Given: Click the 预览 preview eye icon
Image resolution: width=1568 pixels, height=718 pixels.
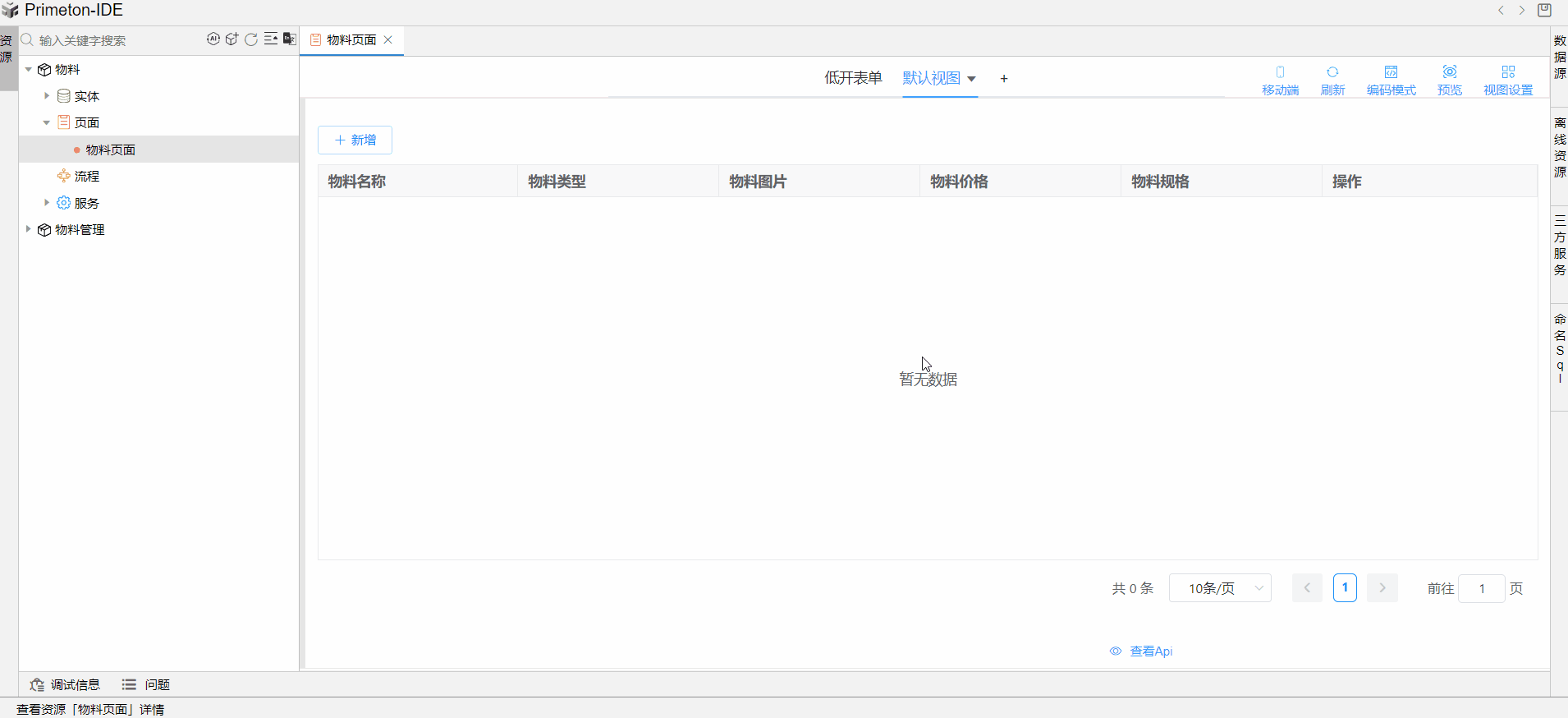Looking at the screenshot, I should click(x=1449, y=80).
